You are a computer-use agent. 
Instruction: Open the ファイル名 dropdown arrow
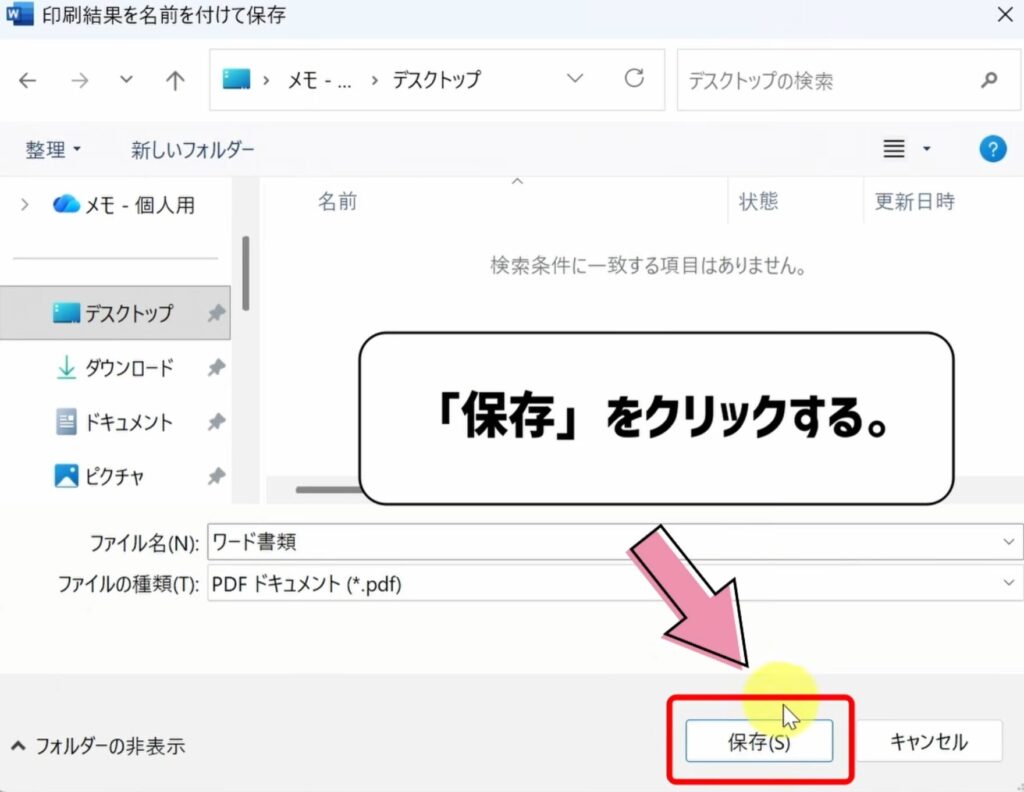pyautogui.click(x=1009, y=541)
